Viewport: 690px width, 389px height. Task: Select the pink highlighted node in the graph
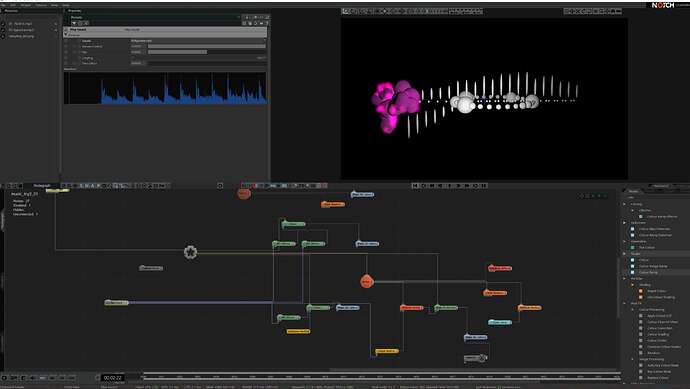pos(500,268)
